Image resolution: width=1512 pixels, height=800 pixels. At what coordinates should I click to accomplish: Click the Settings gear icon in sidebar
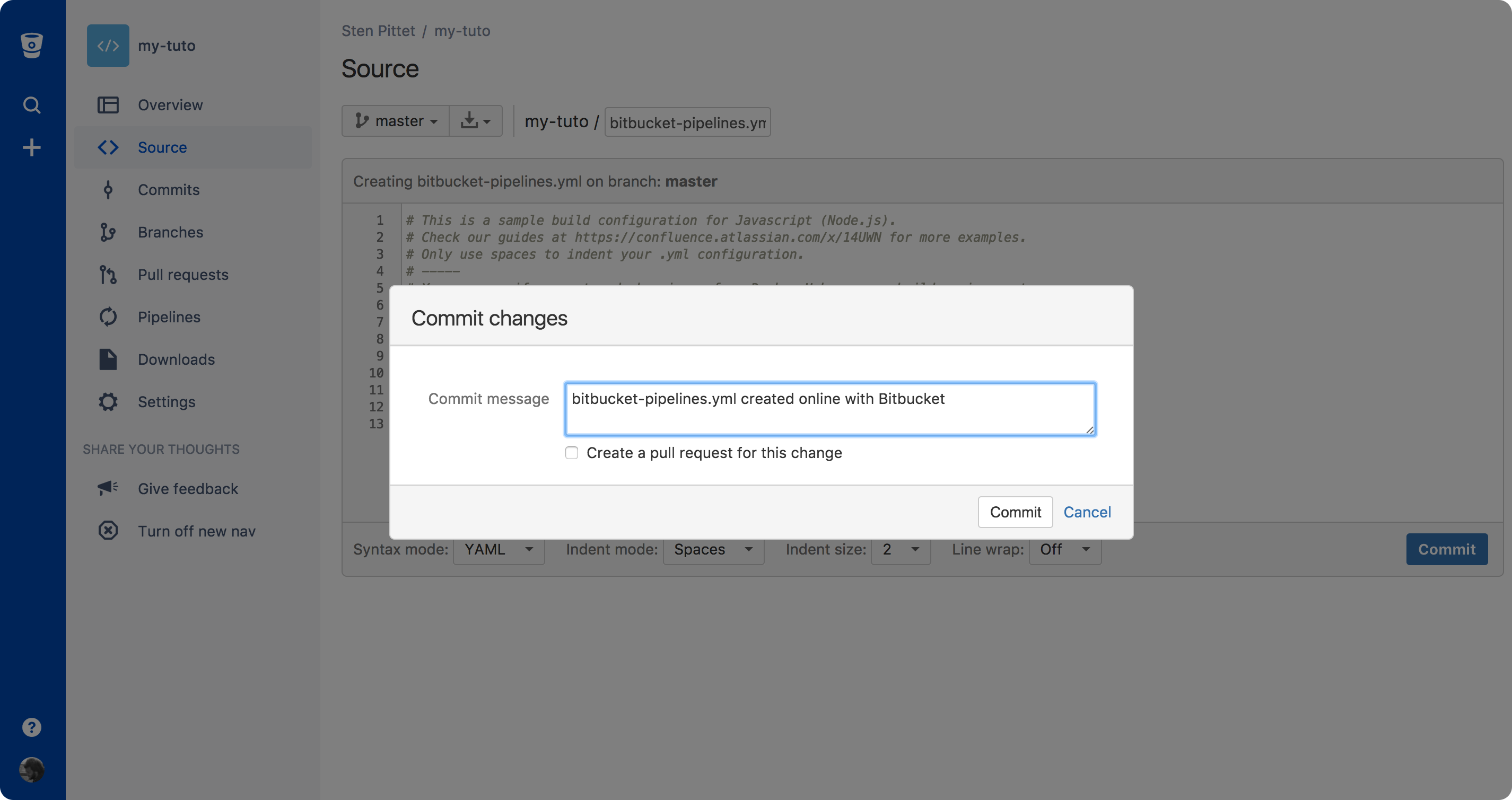click(108, 400)
